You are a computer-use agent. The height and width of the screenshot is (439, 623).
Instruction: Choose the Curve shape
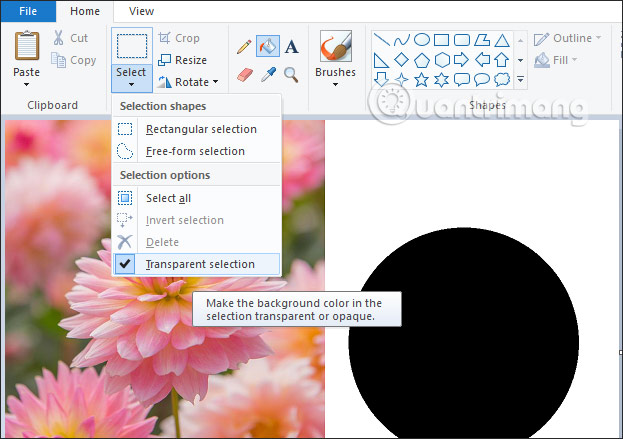(402, 40)
